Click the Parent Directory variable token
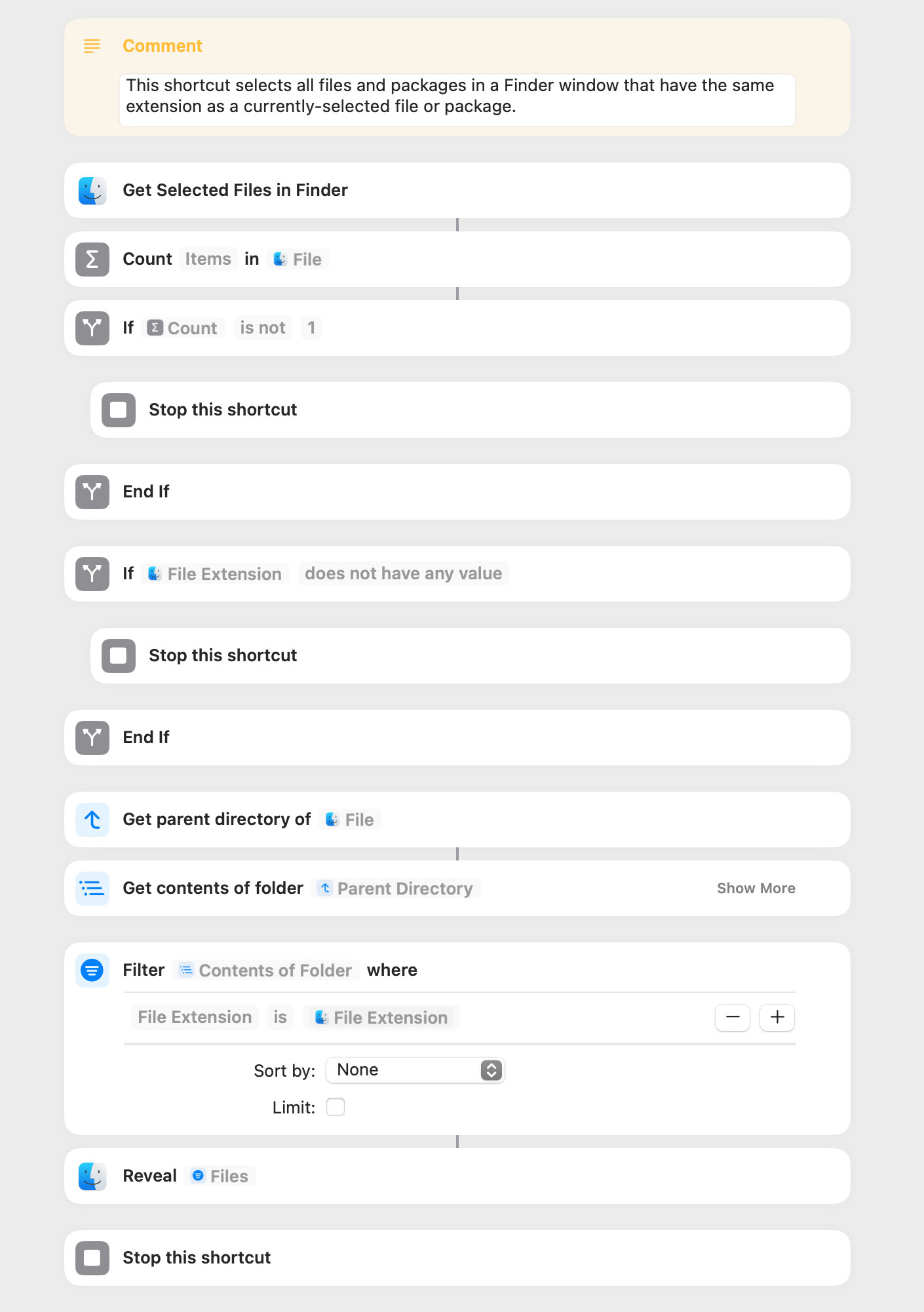The width and height of the screenshot is (924, 1312). pyautogui.click(x=396, y=889)
